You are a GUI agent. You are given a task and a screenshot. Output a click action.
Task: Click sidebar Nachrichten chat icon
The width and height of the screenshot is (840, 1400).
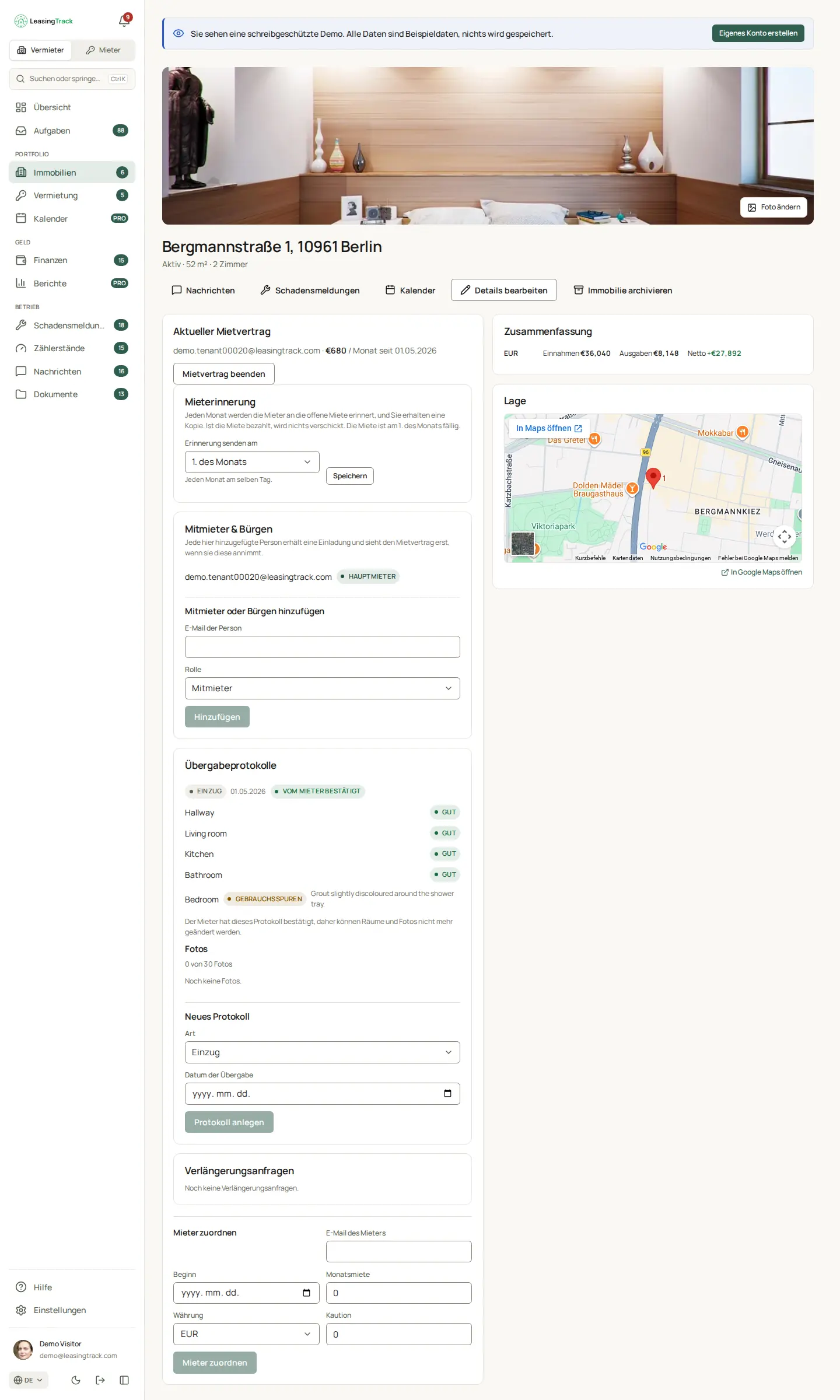tap(21, 372)
